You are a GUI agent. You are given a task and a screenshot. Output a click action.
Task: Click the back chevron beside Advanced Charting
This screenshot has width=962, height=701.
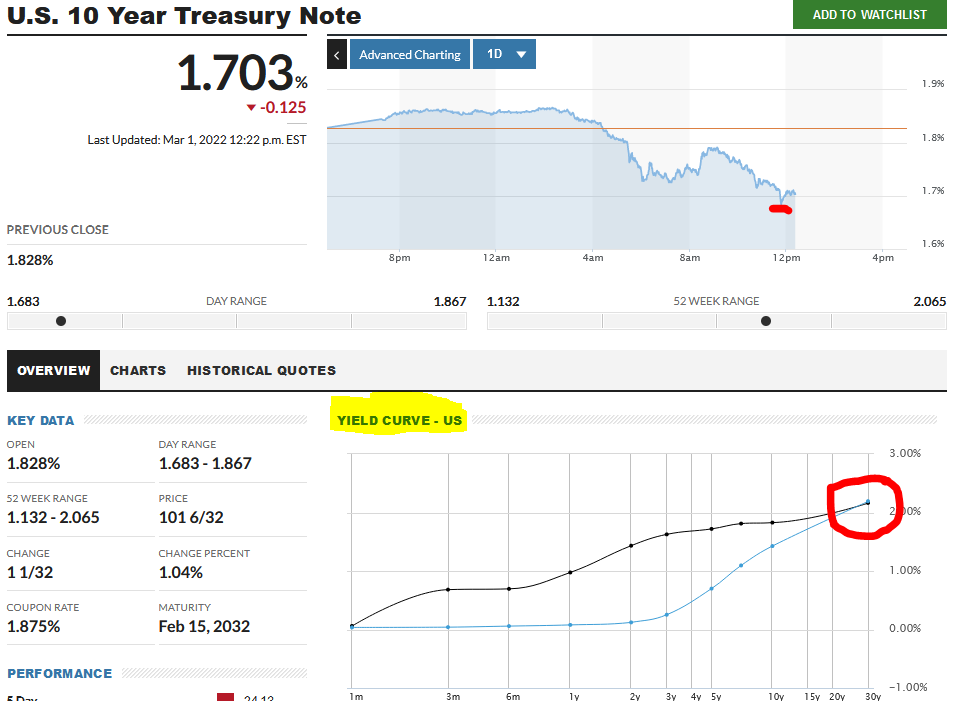(x=337, y=54)
